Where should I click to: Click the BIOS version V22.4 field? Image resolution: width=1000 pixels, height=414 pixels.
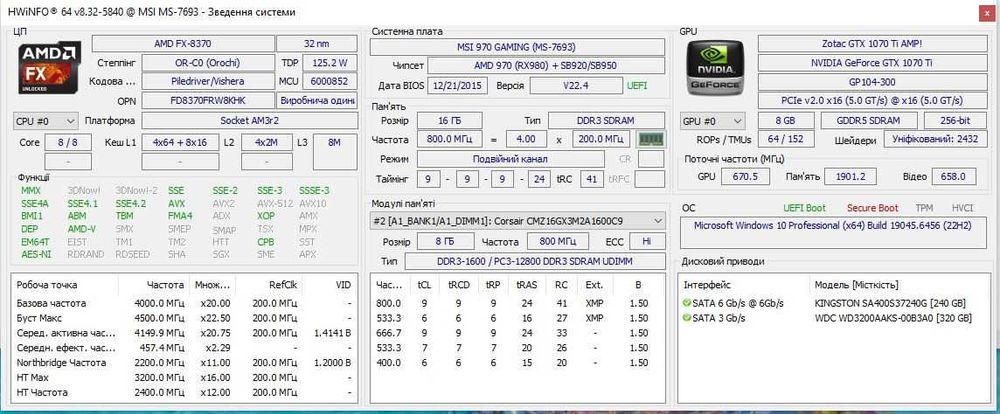(x=575, y=85)
